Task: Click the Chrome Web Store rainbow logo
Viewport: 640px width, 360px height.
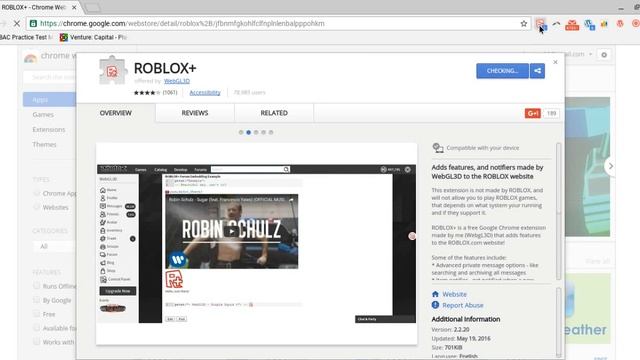Action: (x=30, y=58)
